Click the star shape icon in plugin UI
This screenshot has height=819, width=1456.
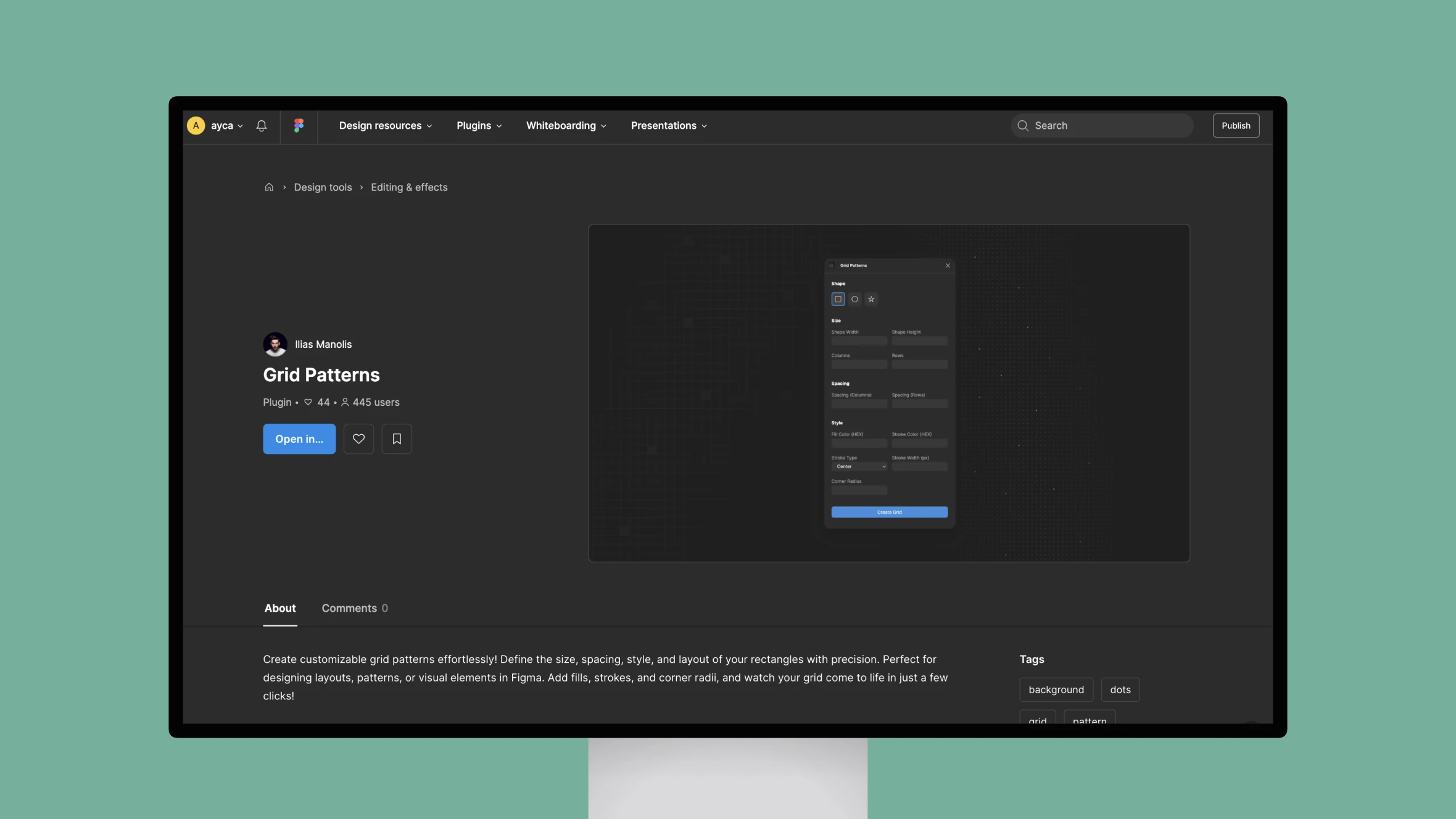[871, 299]
